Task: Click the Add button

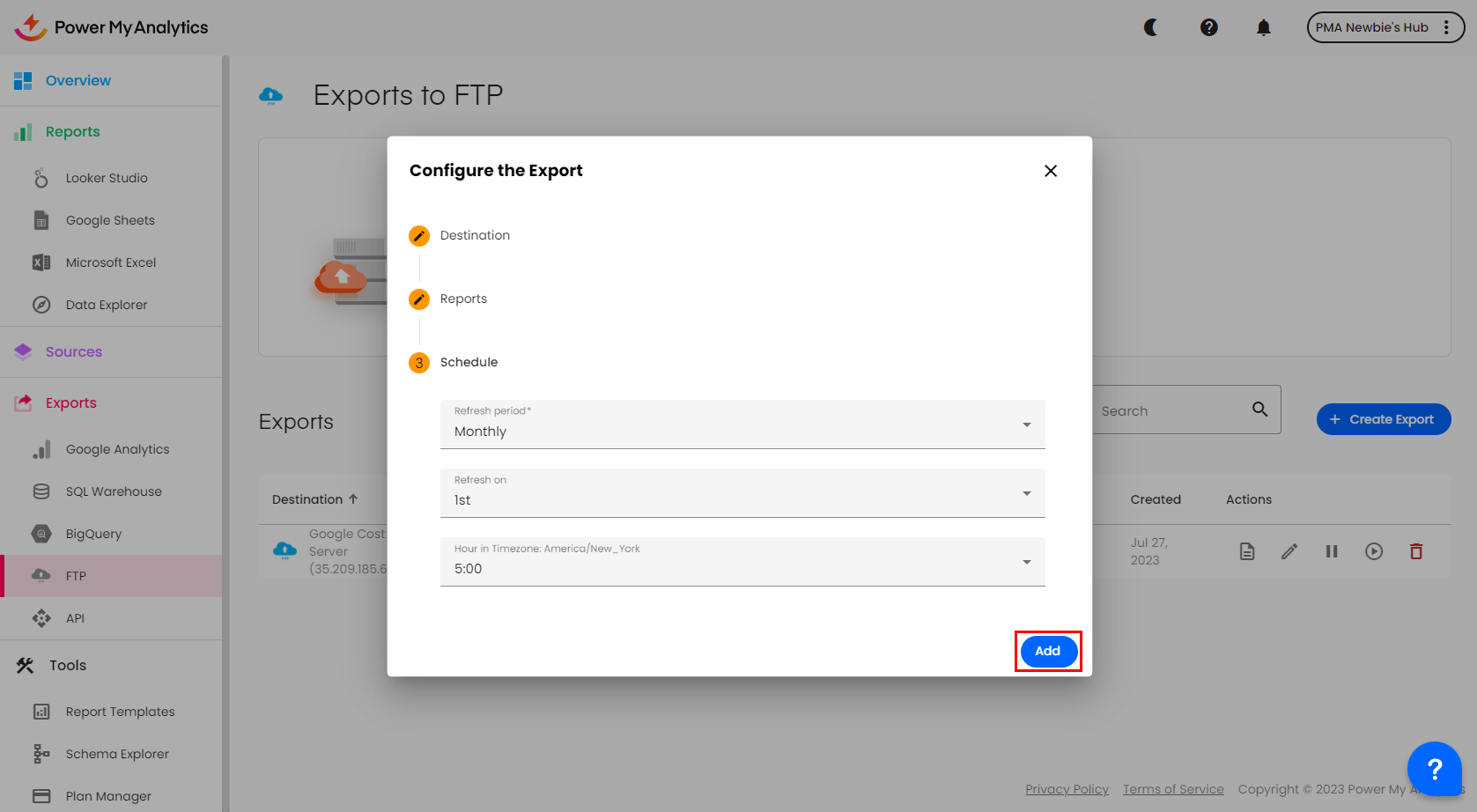Action: [x=1047, y=651]
